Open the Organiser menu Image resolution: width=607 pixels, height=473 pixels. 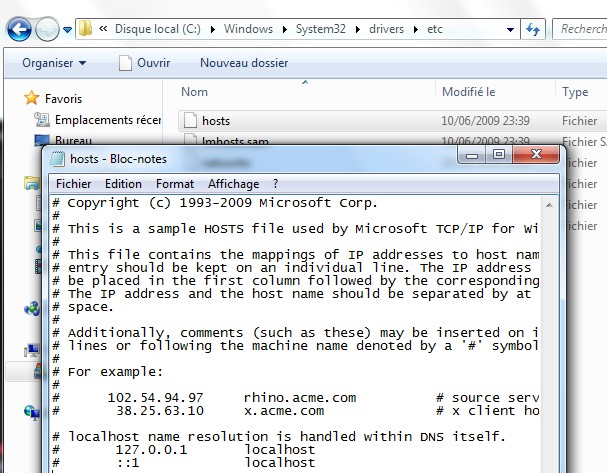[x=54, y=63]
